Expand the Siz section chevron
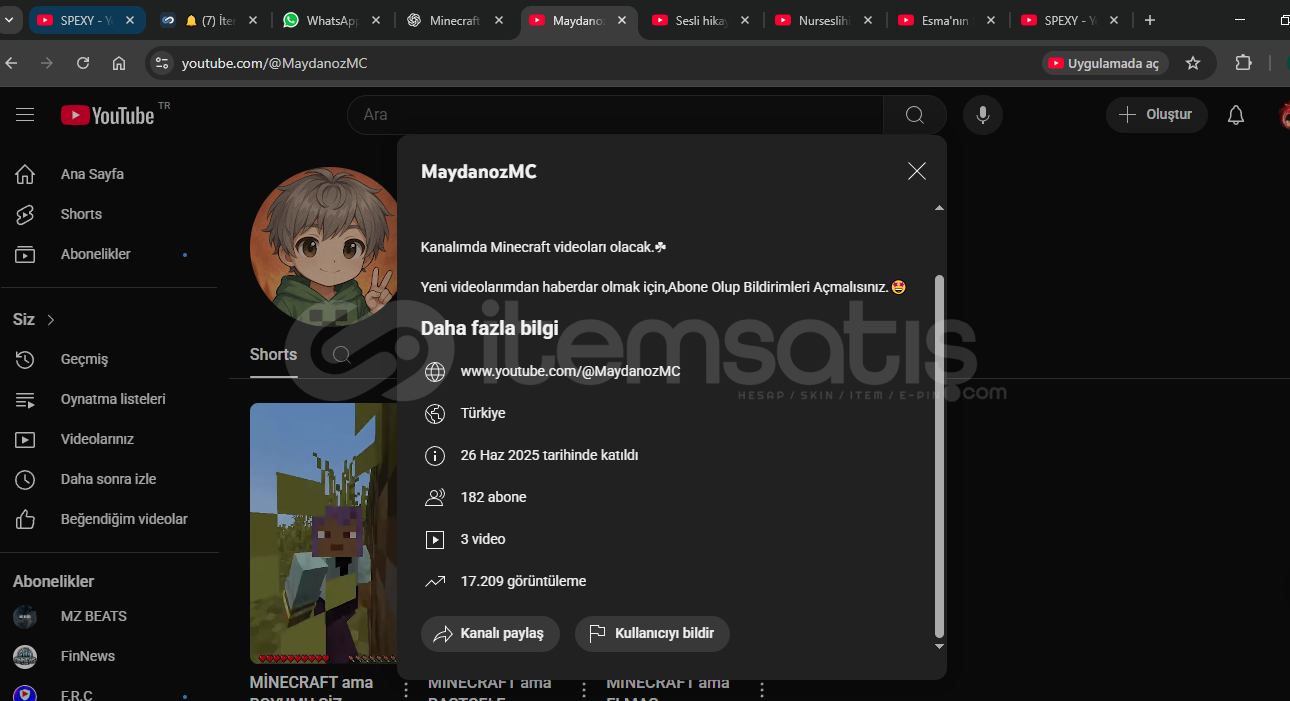 [x=51, y=320]
